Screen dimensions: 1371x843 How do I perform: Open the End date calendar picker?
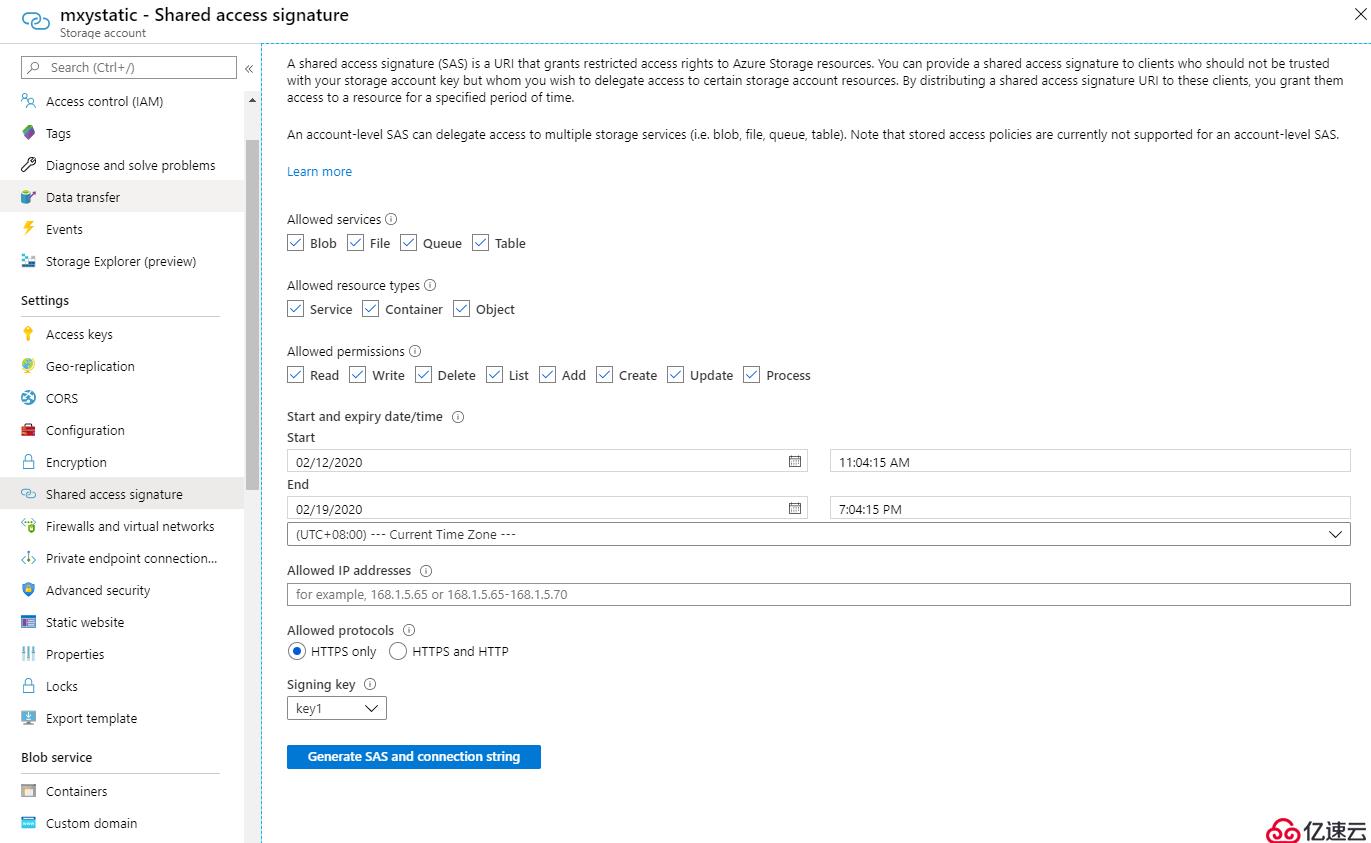click(x=795, y=508)
